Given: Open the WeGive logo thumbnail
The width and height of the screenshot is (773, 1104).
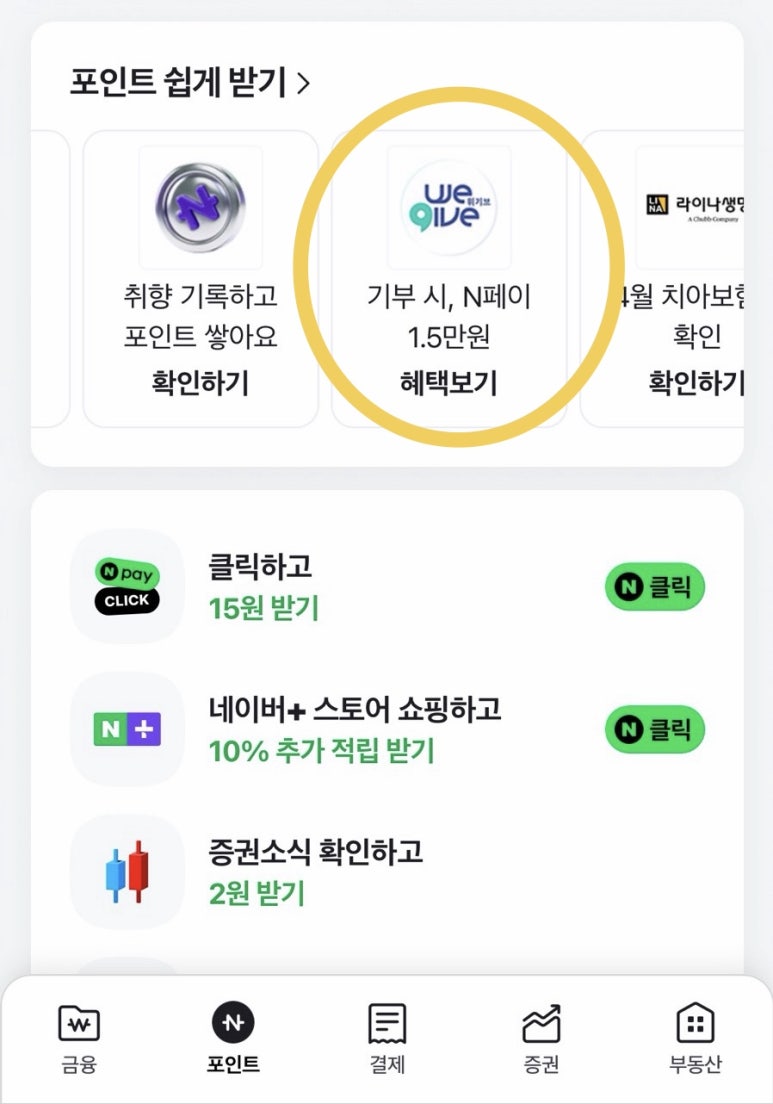Looking at the screenshot, I should [x=449, y=208].
